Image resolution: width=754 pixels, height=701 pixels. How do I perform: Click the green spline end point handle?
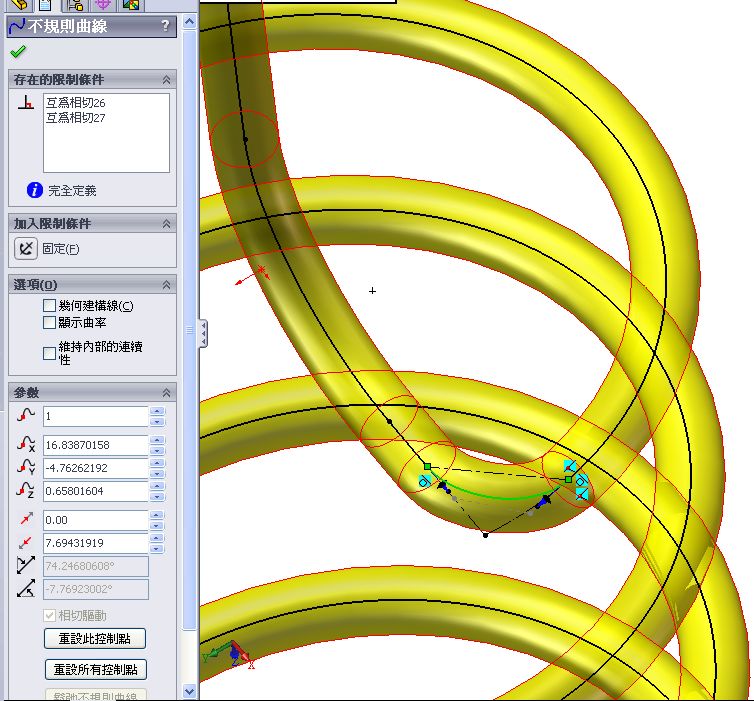pos(568,479)
